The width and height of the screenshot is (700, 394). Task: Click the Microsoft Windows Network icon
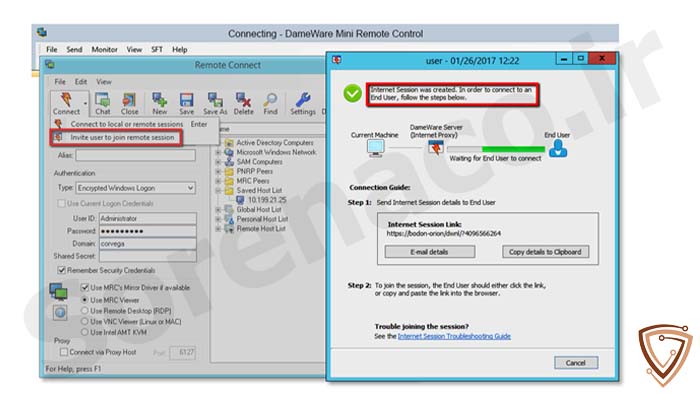pyautogui.click(x=229, y=152)
